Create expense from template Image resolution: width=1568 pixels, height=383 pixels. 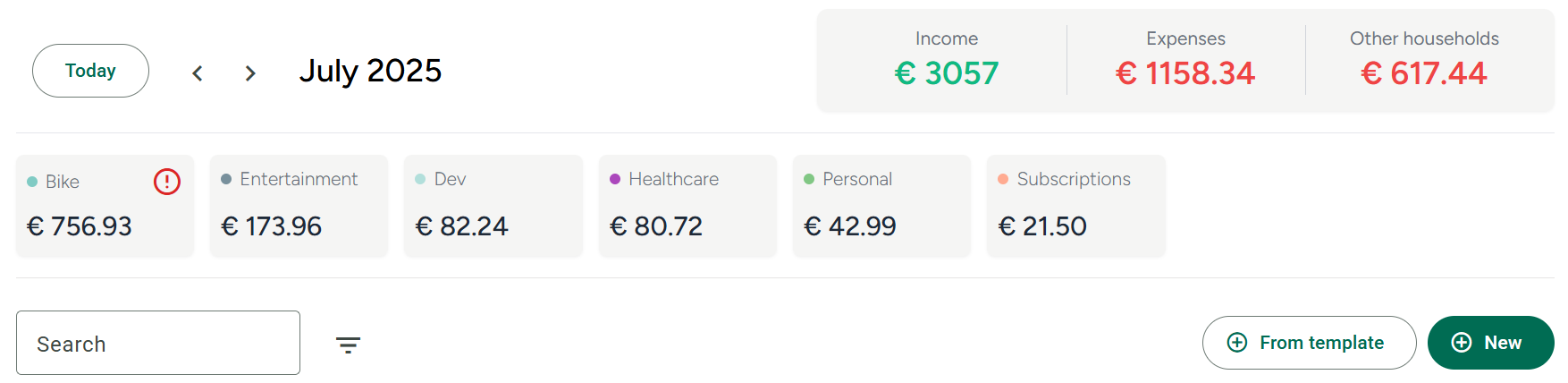coord(1309,343)
